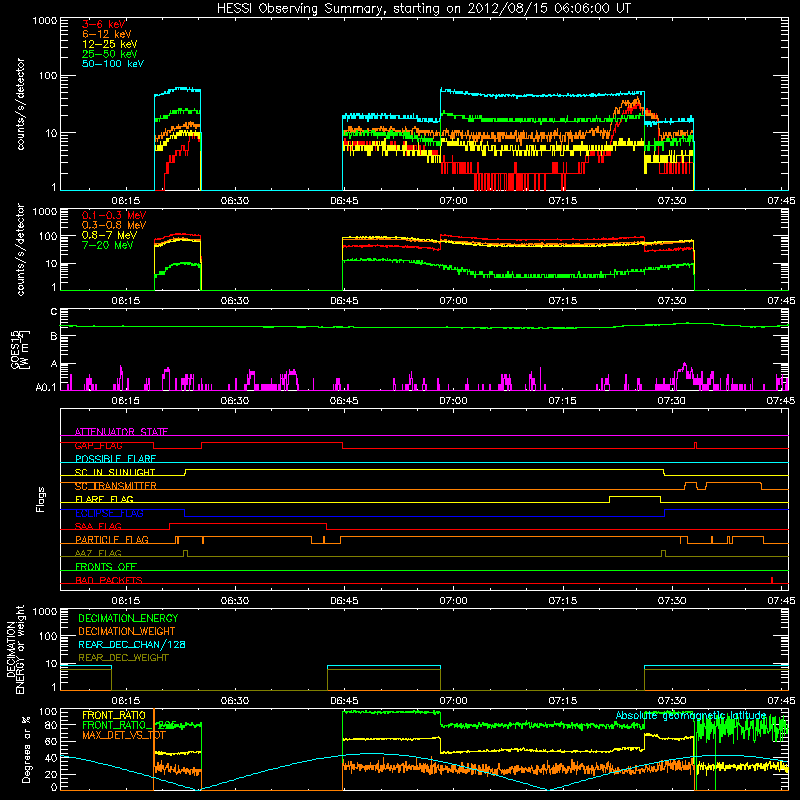Select the GAP_FLAG label
Screen dimensions: 800x800
(x=98, y=445)
